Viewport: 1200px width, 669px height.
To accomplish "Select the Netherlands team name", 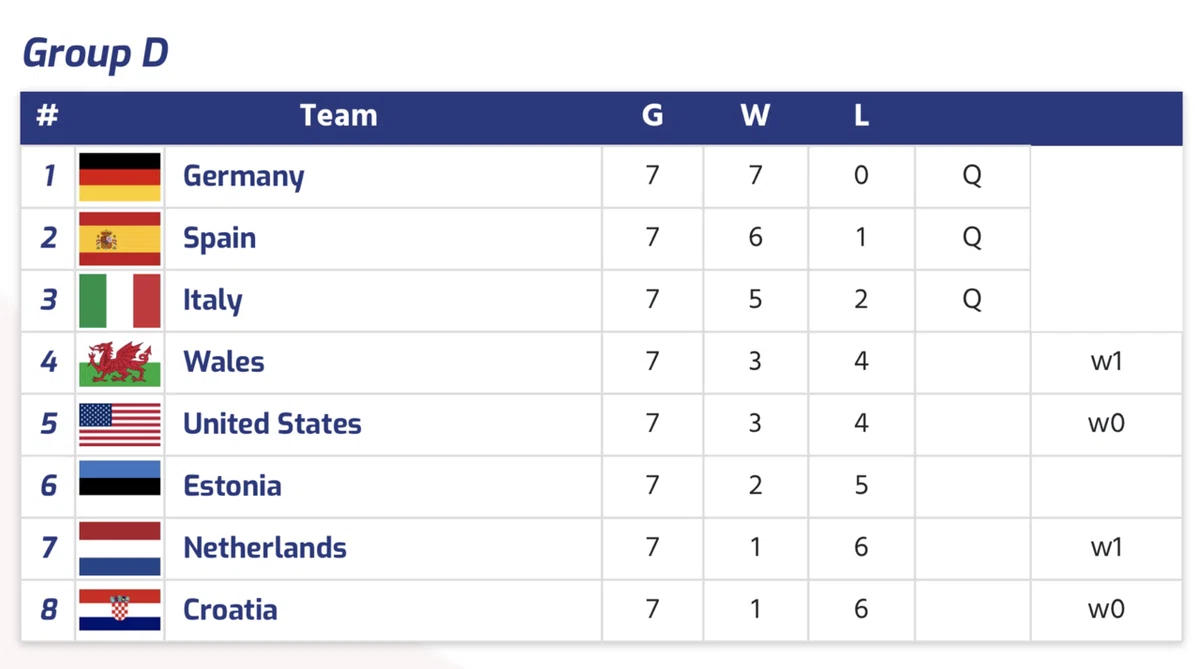I will (265, 548).
